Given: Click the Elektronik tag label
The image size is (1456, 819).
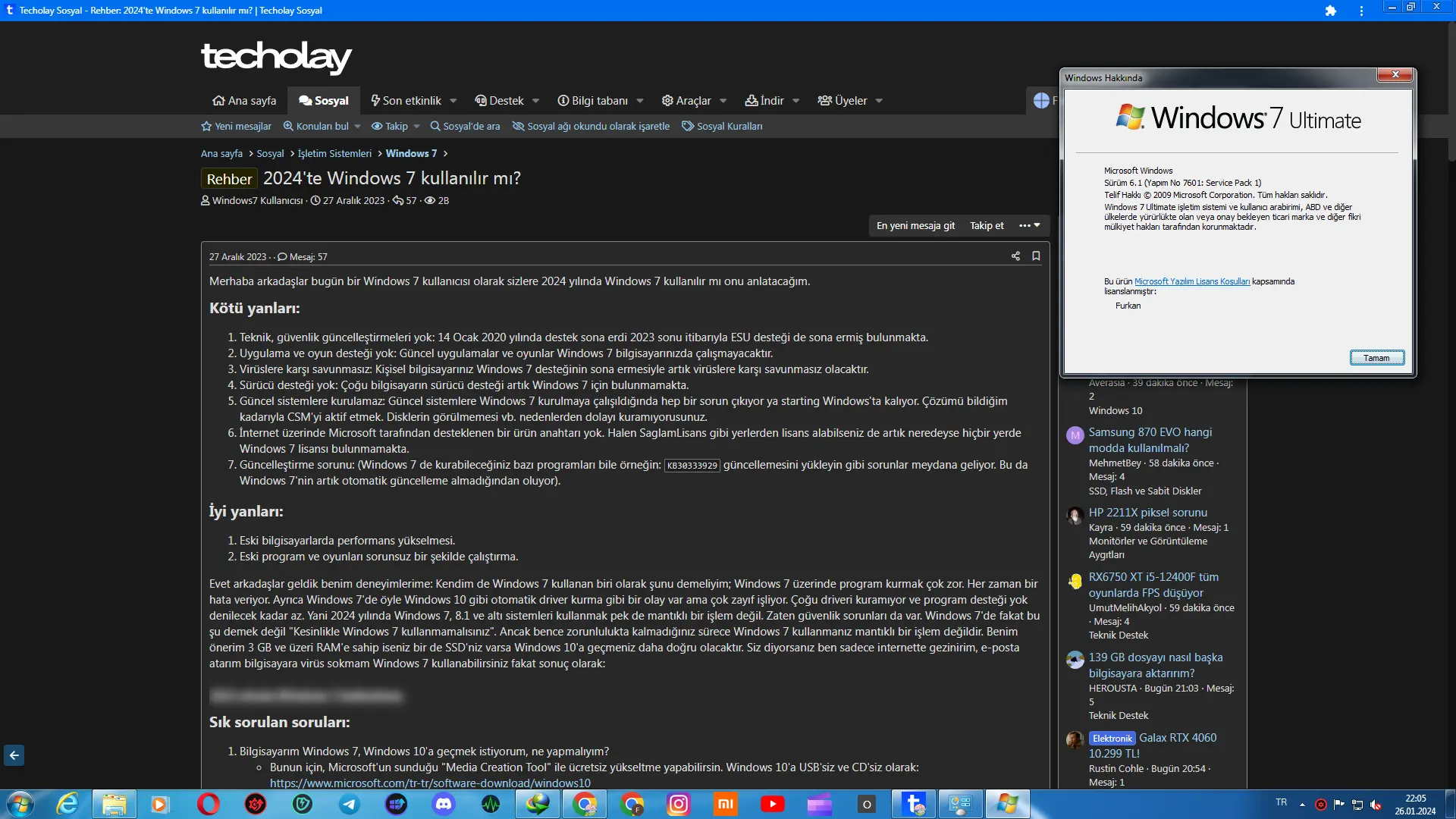Looking at the screenshot, I should [1112, 739].
